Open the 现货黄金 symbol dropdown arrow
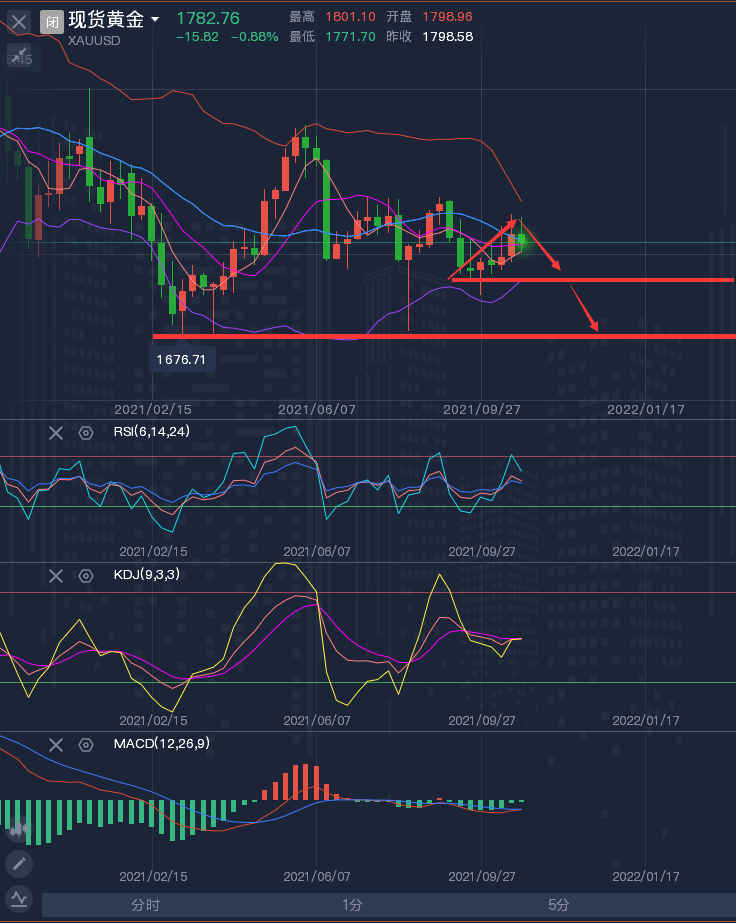 click(x=155, y=20)
